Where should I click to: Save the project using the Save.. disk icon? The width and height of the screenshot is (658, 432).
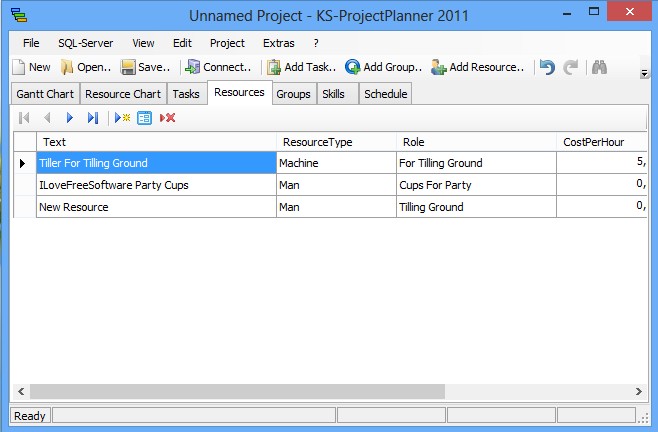(x=128, y=67)
